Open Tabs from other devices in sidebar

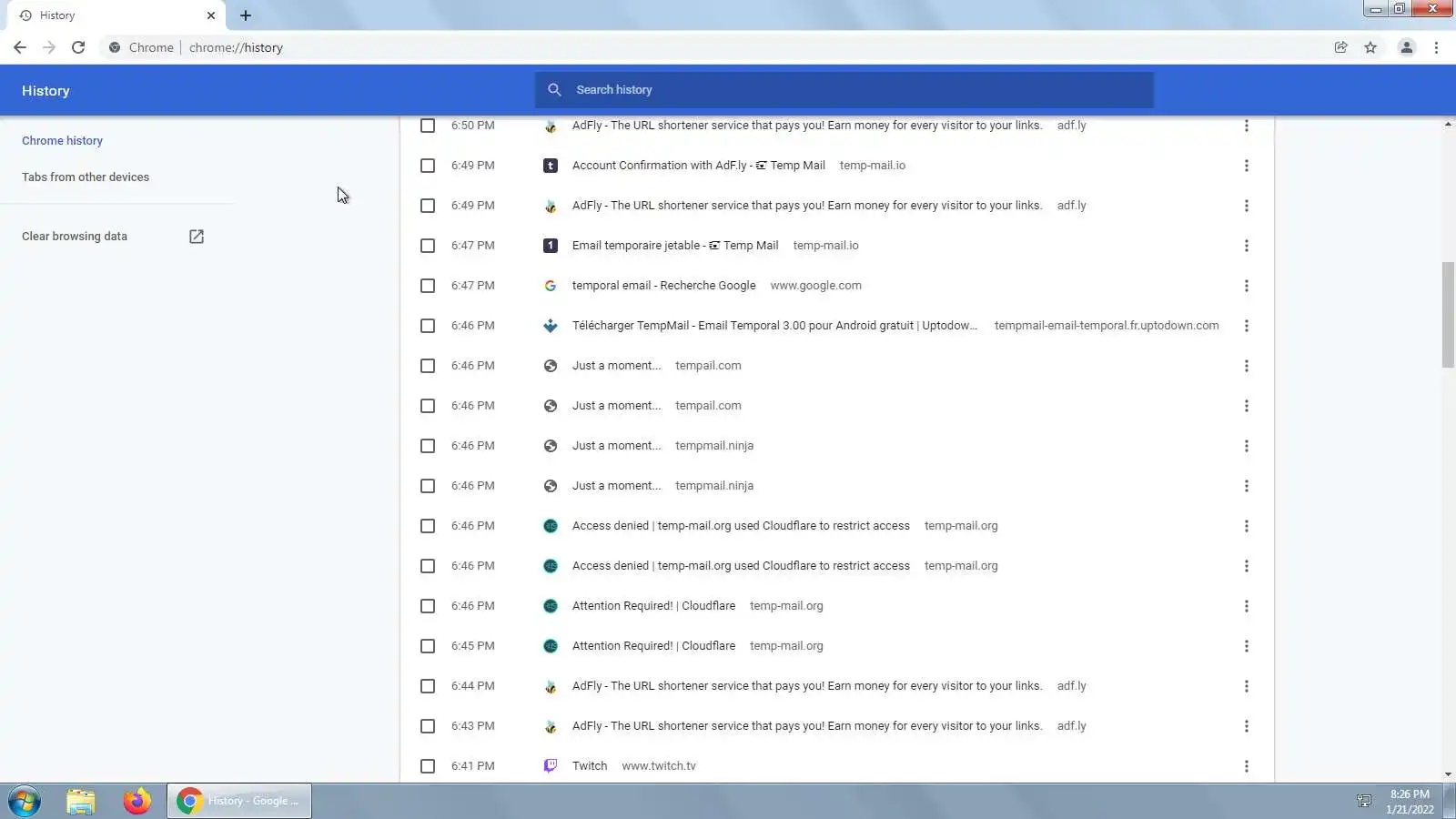click(x=86, y=177)
